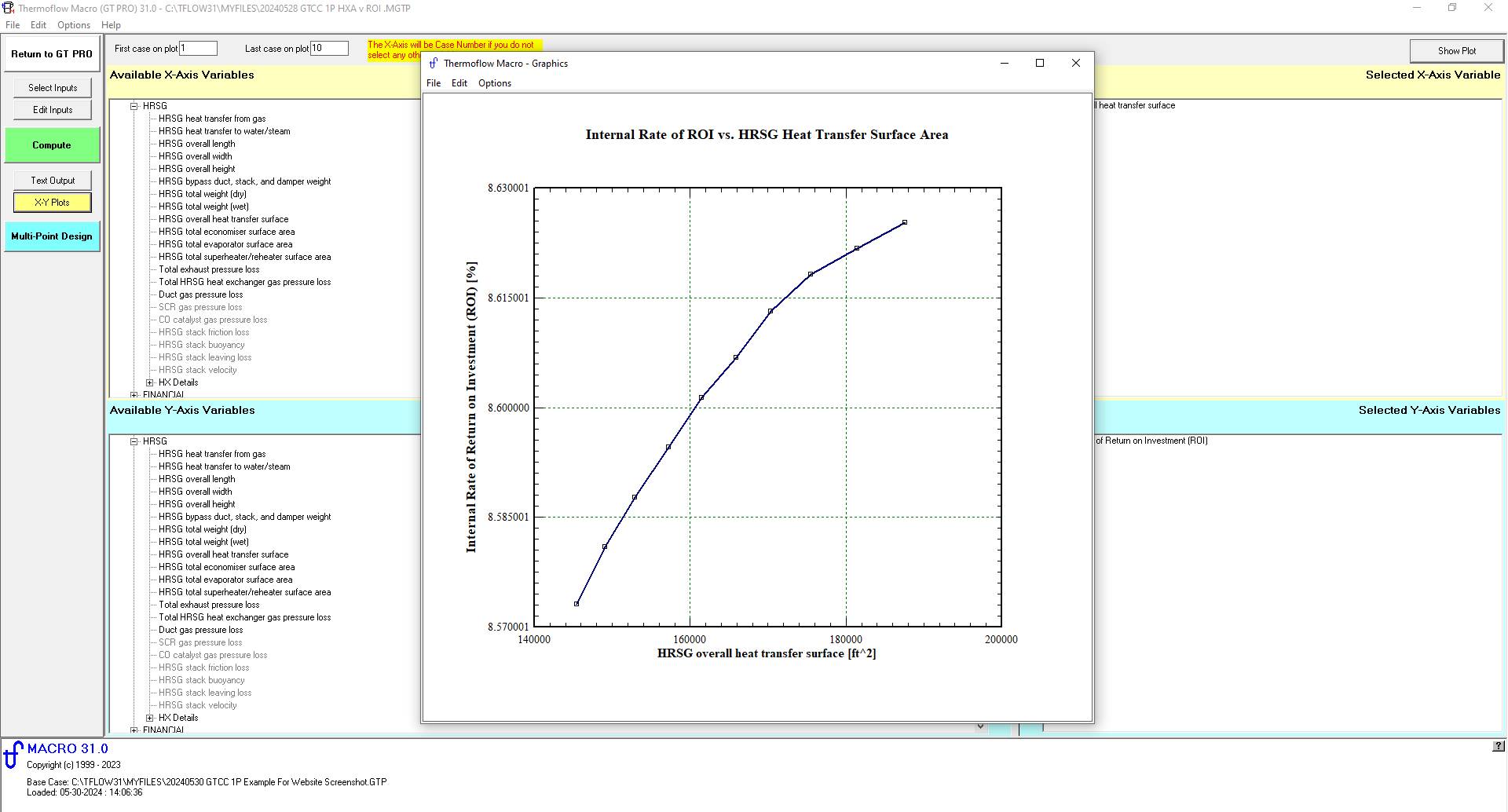Select HRSG overall length in Y-Axis list
The image size is (1508, 812).
pyautogui.click(x=197, y=479)
